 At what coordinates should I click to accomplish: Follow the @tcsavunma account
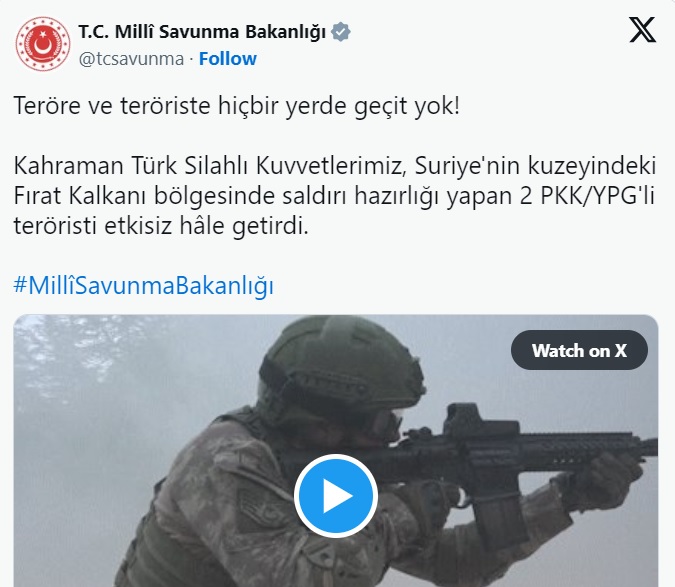coord(227,59)
